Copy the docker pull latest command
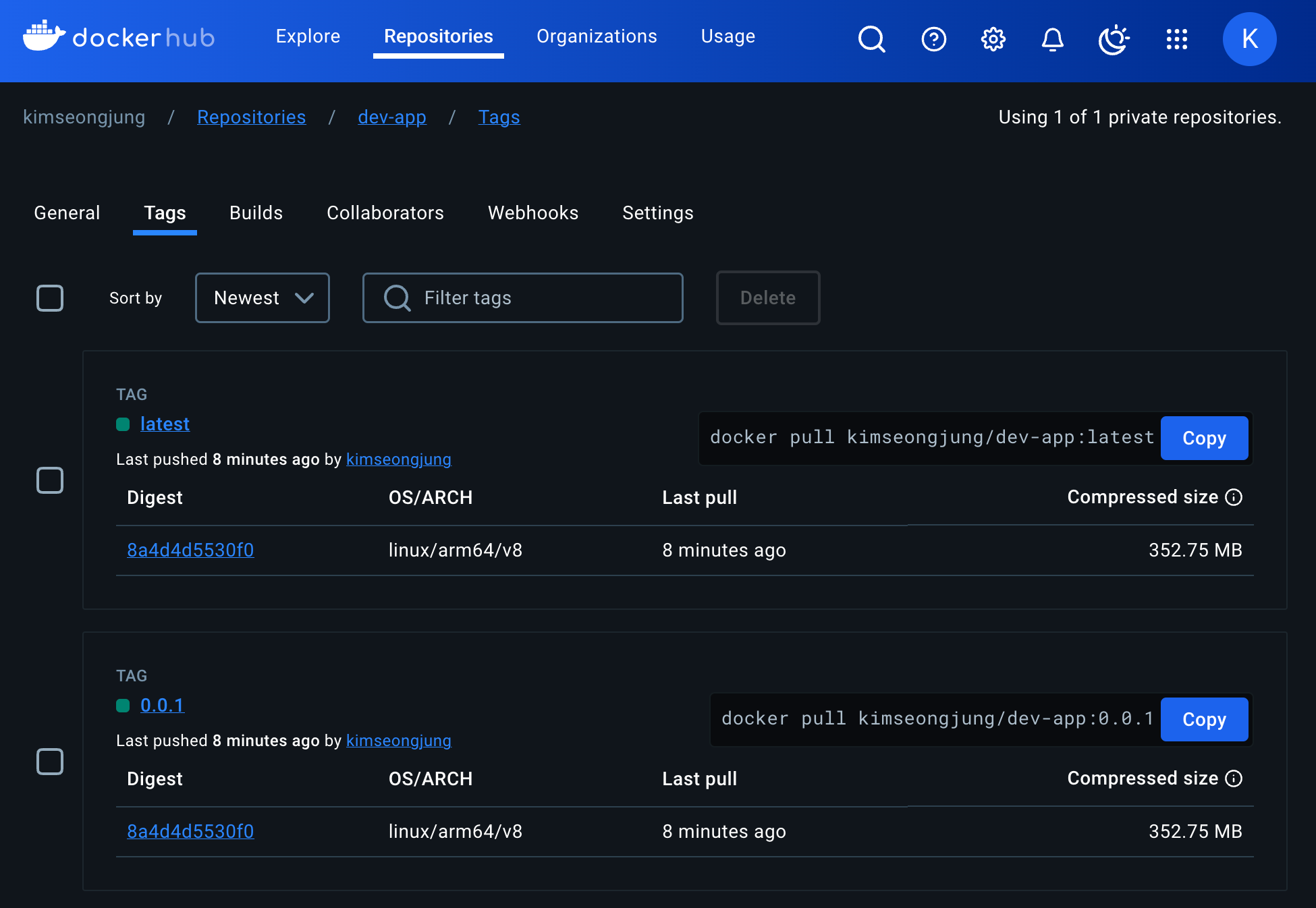Viewport: 1316px width, 908px height. (x=1205, y=438)
